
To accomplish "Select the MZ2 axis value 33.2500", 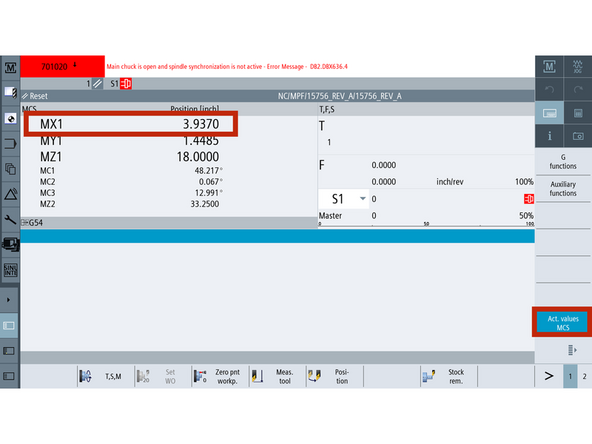I will tap(205, 204).
